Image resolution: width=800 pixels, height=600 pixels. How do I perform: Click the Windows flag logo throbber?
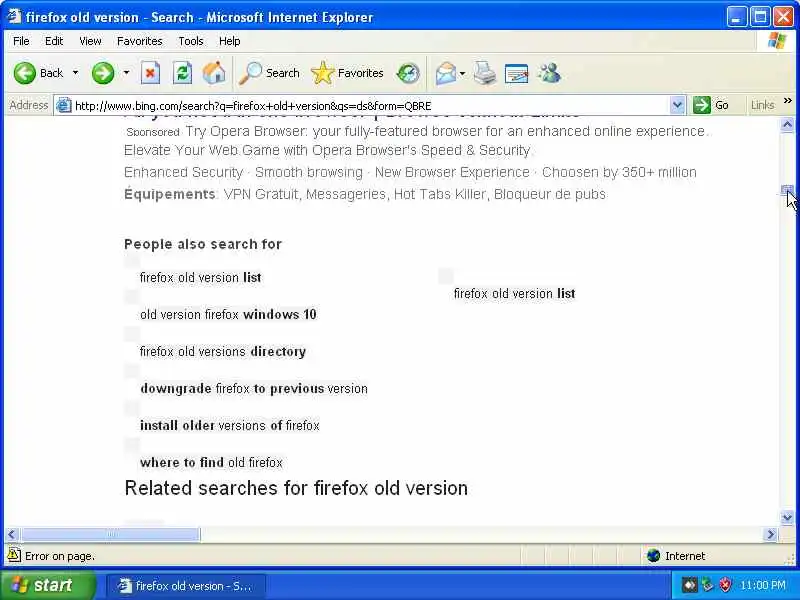[777, 41]
